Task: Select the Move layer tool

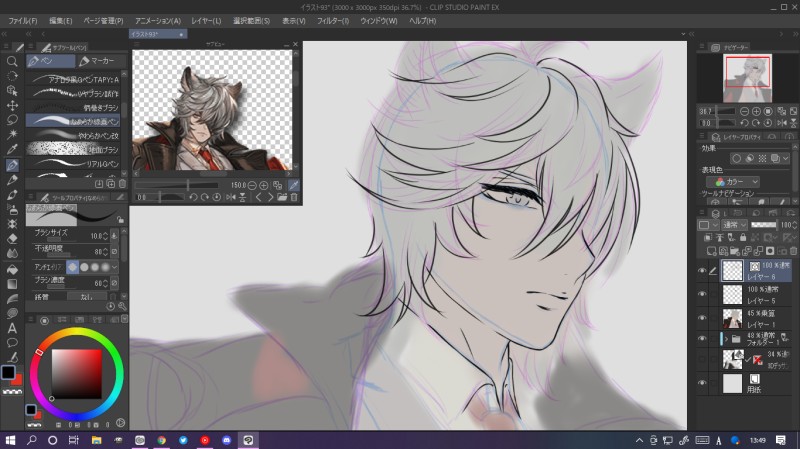Action: point(12,106)
